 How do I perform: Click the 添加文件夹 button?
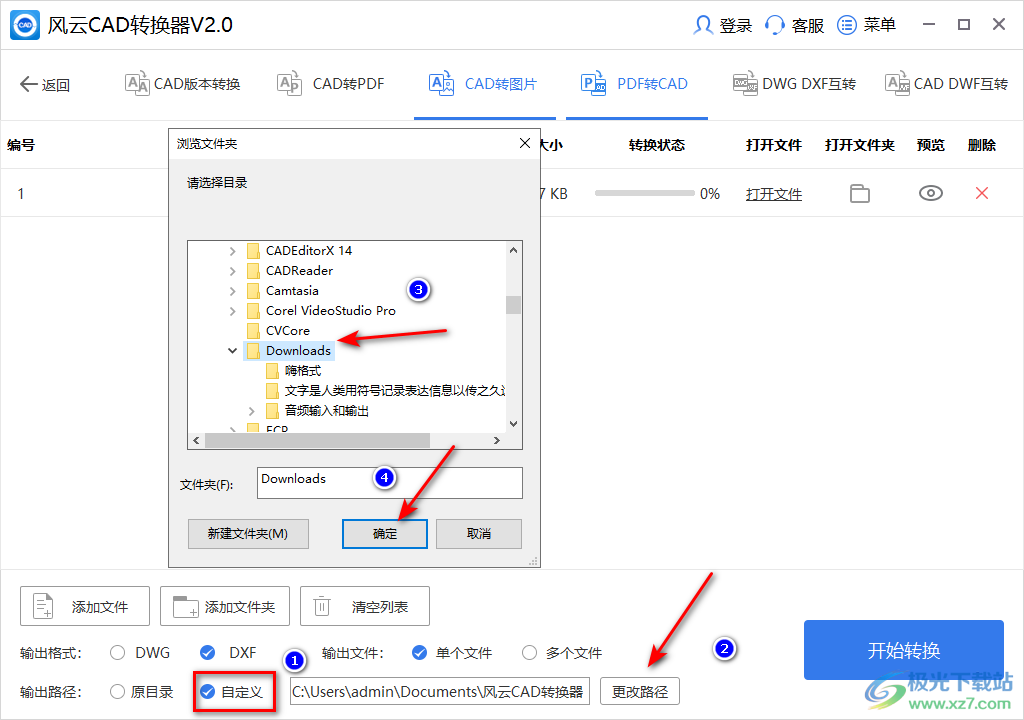[x=225, y=606]
